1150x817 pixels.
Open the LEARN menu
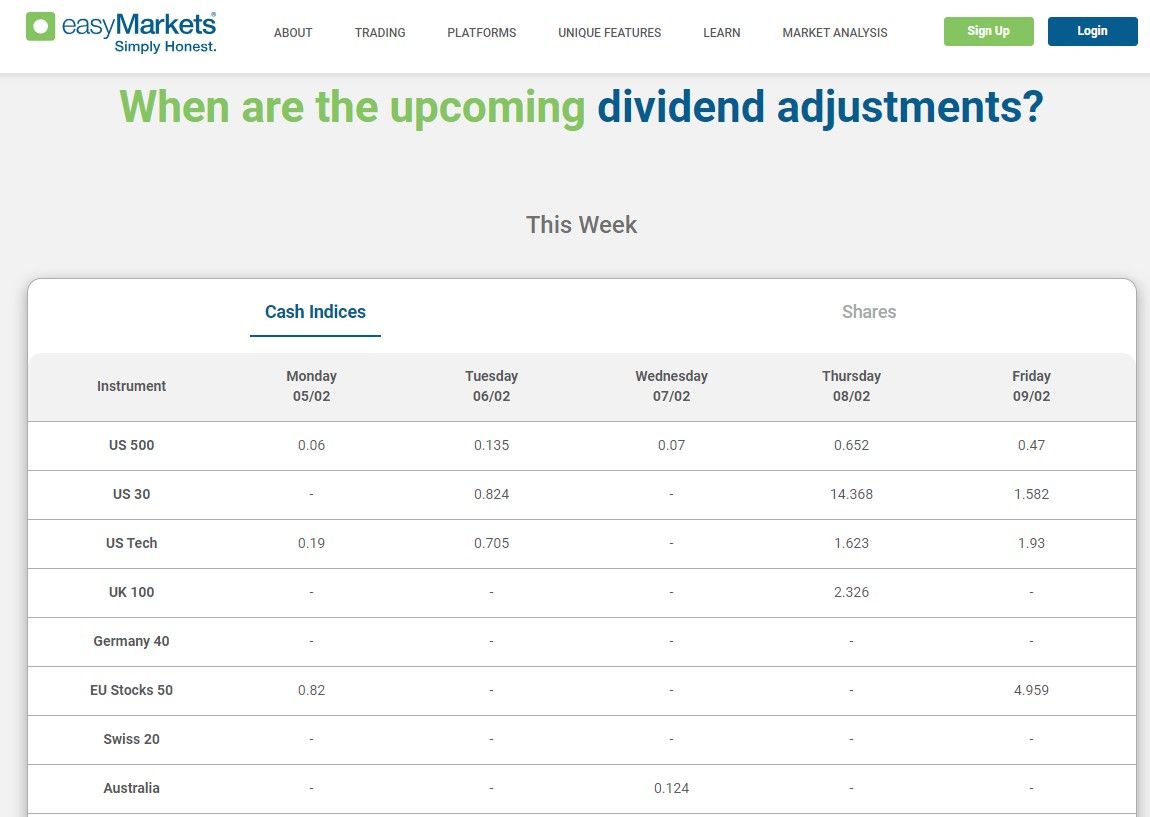pyautogui.click(x=722, y=33)
